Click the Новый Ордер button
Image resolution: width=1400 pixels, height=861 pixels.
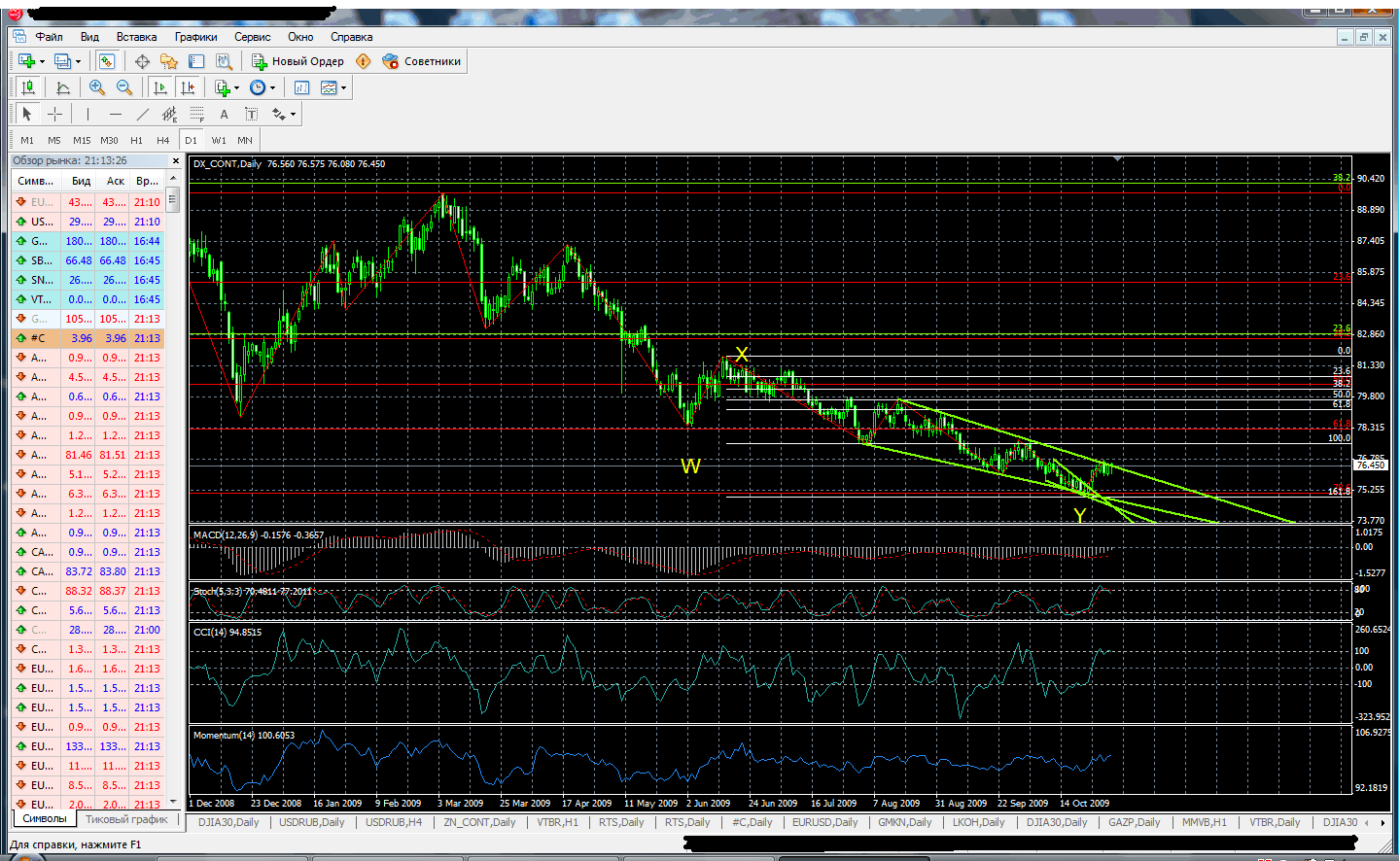pos(297,61)
